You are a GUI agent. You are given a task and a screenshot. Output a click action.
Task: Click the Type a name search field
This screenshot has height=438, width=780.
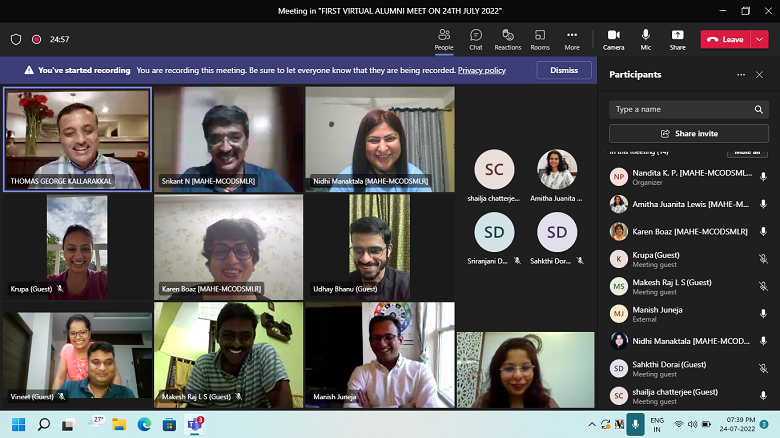tap(680, 109)
